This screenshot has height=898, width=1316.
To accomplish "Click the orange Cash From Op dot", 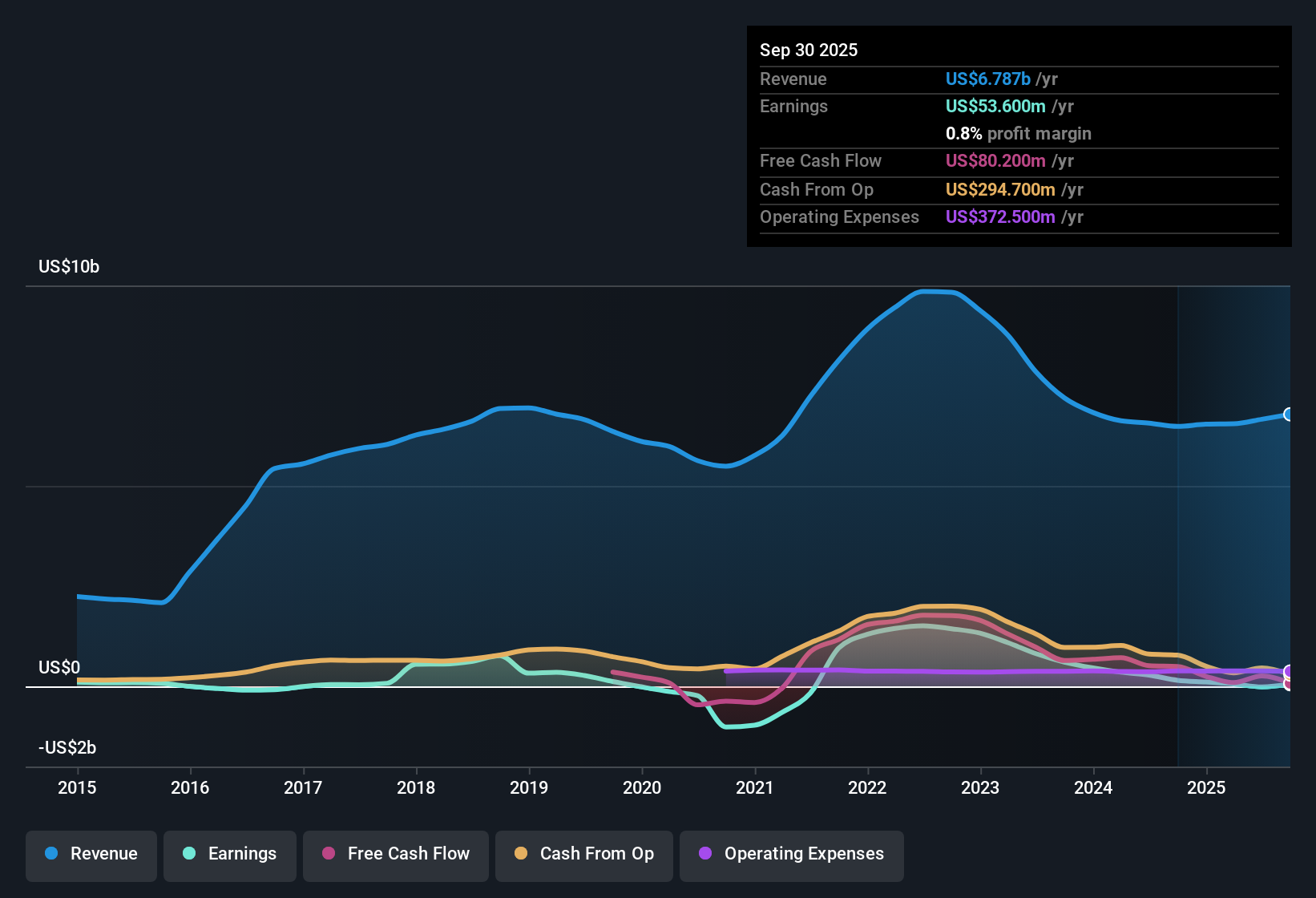I will [x=521, y=854].
